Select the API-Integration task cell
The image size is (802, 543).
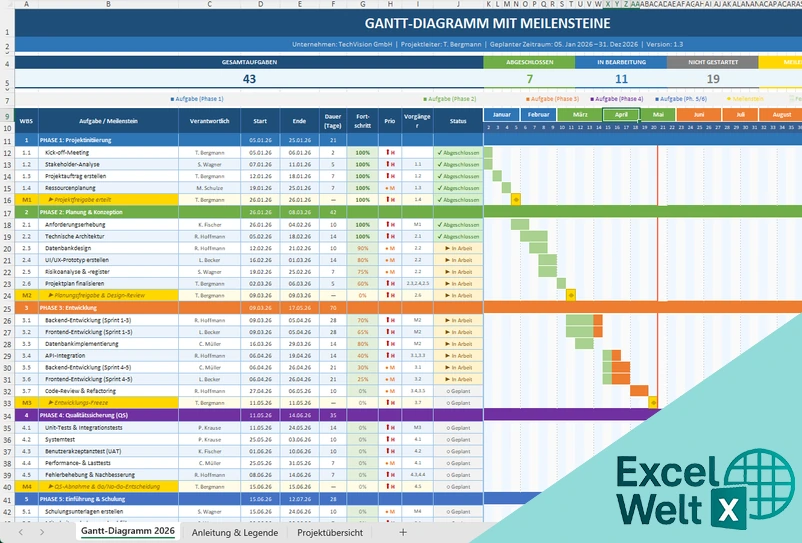tap(108, 355)
